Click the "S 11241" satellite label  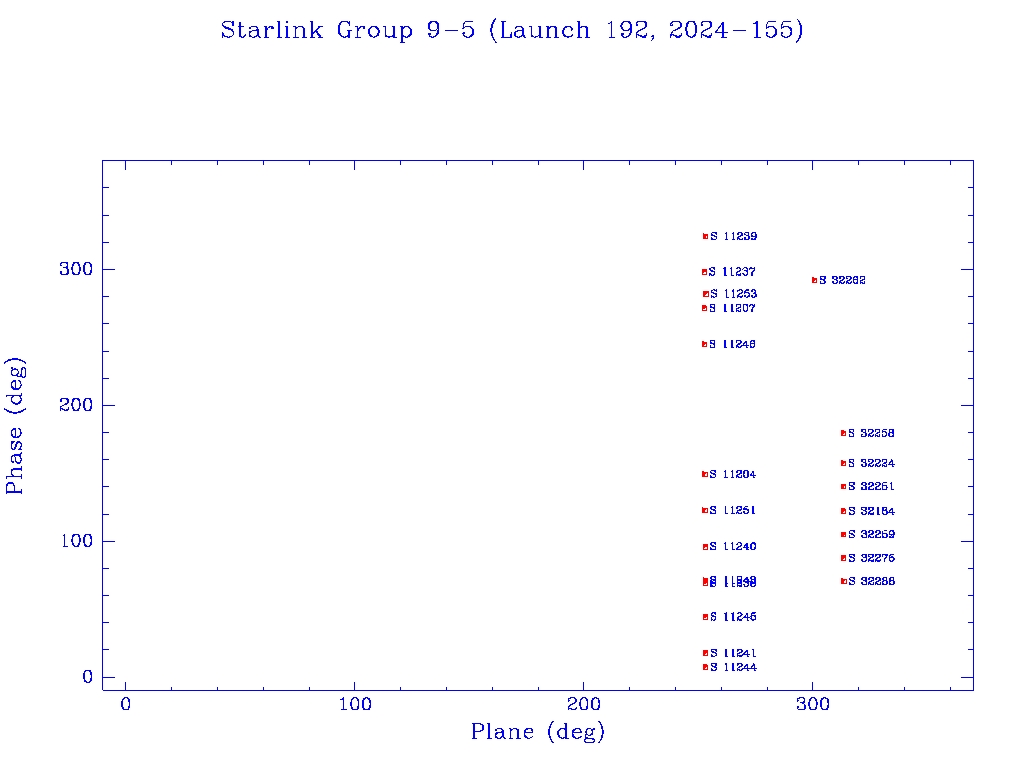click(x=733, y=653)
